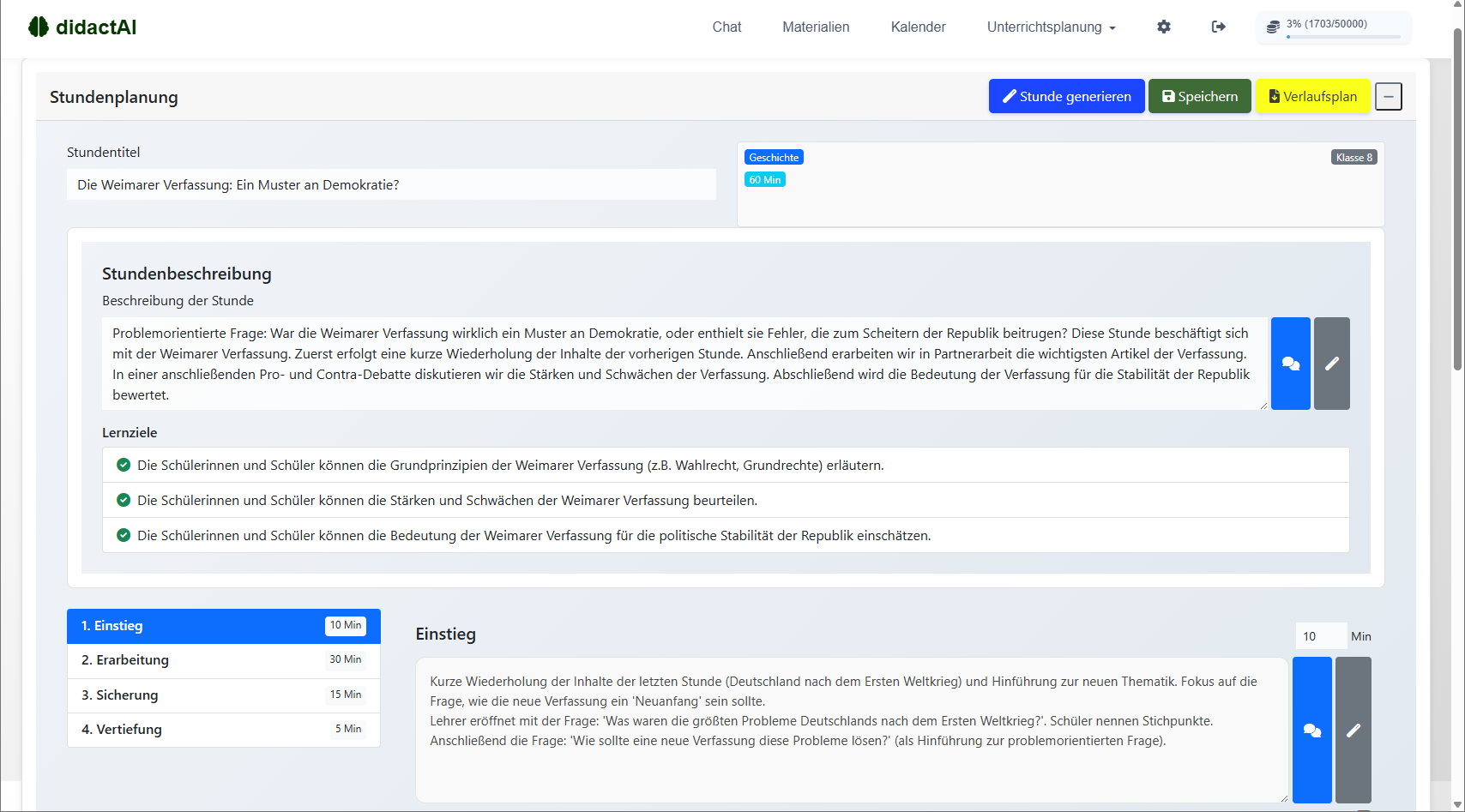Click the Stundenplanung panel title
Viewport: 1465px width, 812px height.
[114, 97]
